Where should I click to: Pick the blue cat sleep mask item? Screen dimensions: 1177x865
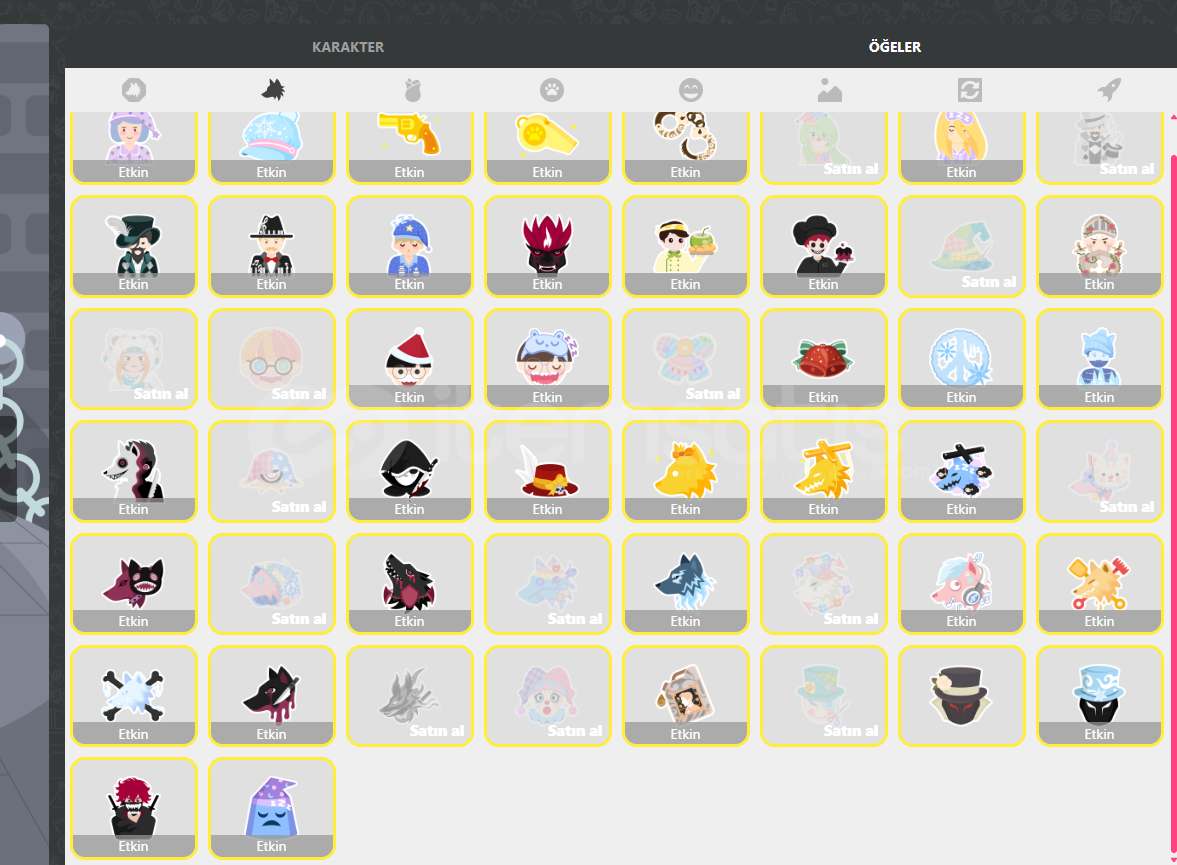coord(548,359)
